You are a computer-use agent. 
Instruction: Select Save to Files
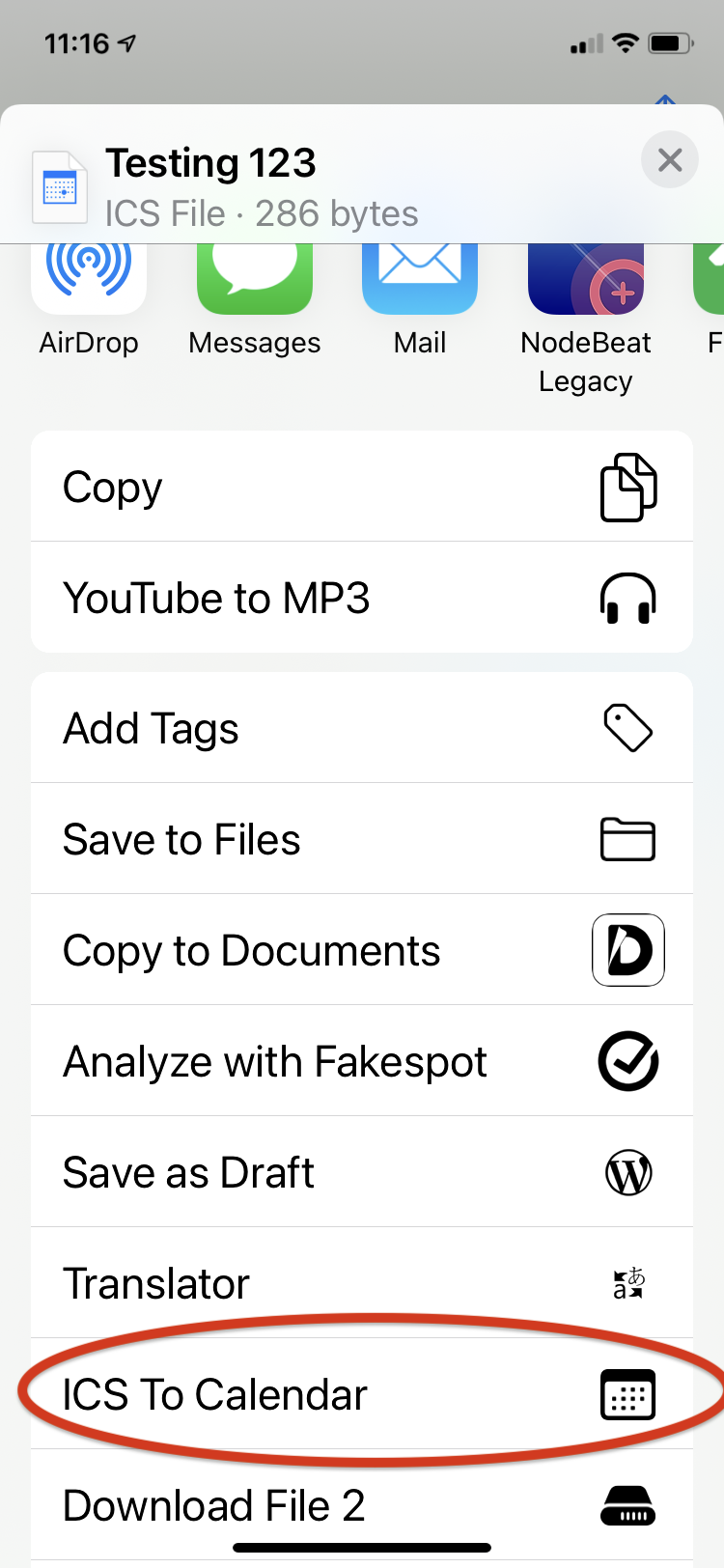click(x=362, y=839)
